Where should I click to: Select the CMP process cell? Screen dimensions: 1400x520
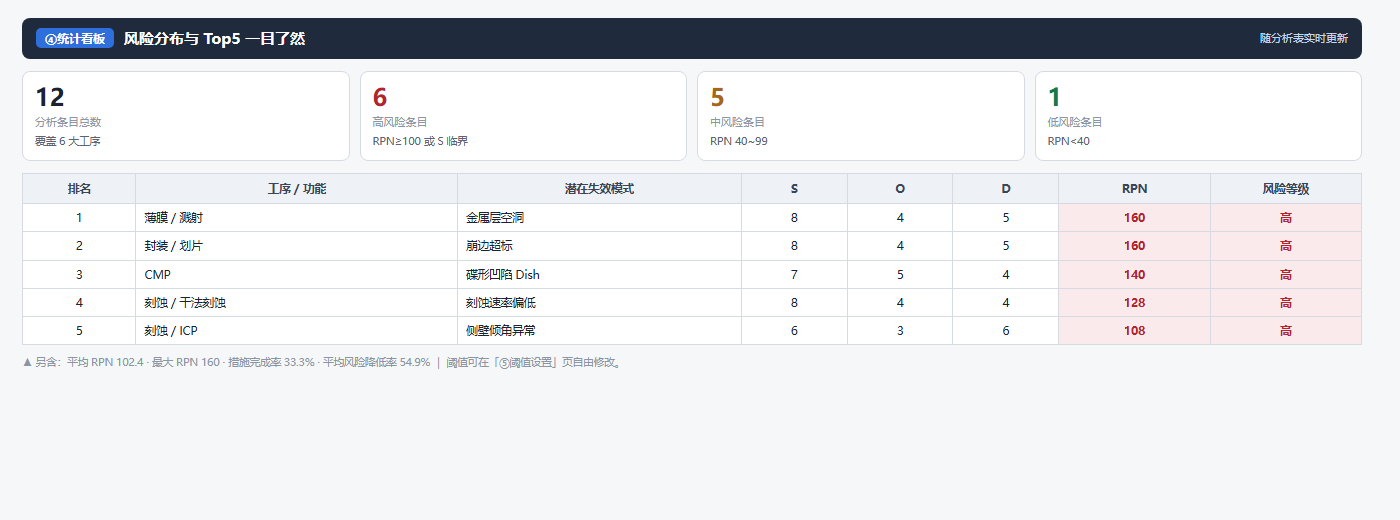tap(297, 274)
